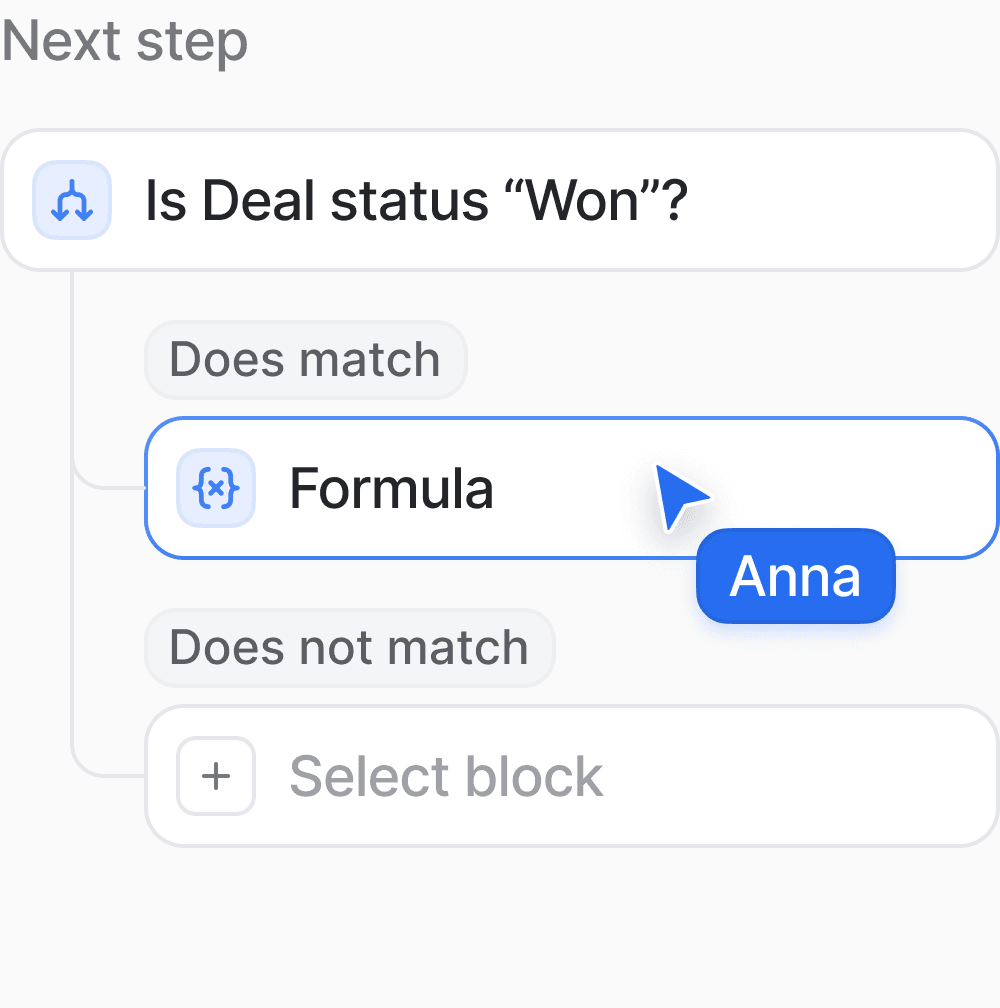This screenshot has width=1000, height=1008.
Task: Click the plus icon beside Select block
Action: click(216, 776)
